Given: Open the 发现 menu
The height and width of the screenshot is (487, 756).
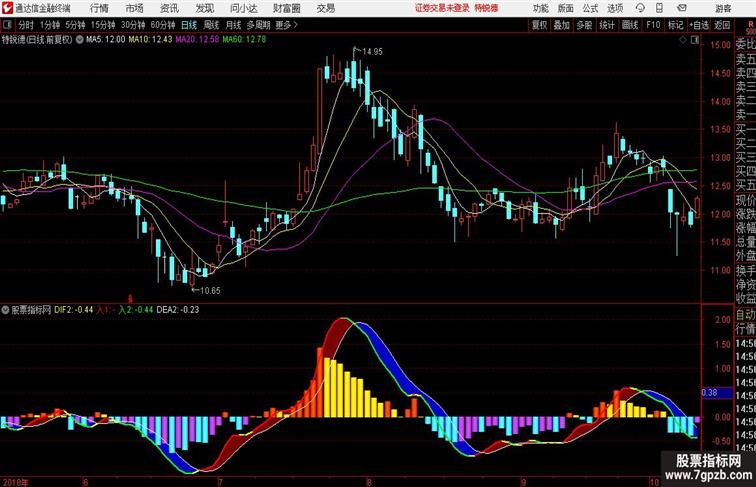Looking at the screenshot, I should (204, 8).
